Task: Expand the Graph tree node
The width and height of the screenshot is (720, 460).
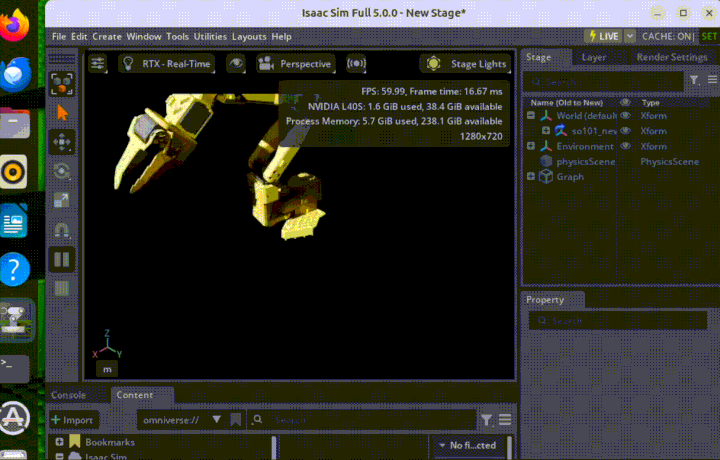Action: coord(532,176)
